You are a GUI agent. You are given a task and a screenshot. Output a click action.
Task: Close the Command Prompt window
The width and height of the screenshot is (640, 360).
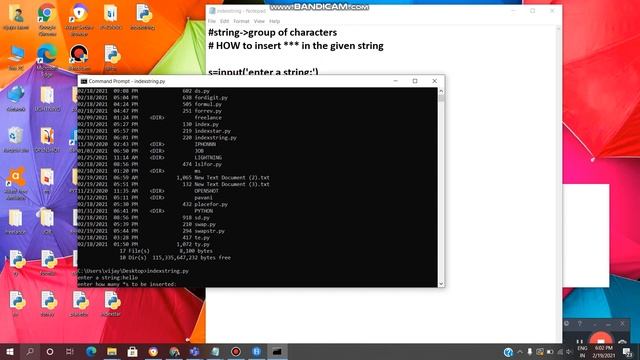[x=435, y=81]
